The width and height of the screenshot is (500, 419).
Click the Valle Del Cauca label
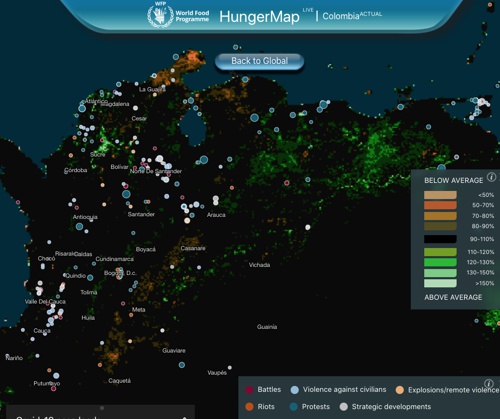pyautogui.click(x=45, y=302)
